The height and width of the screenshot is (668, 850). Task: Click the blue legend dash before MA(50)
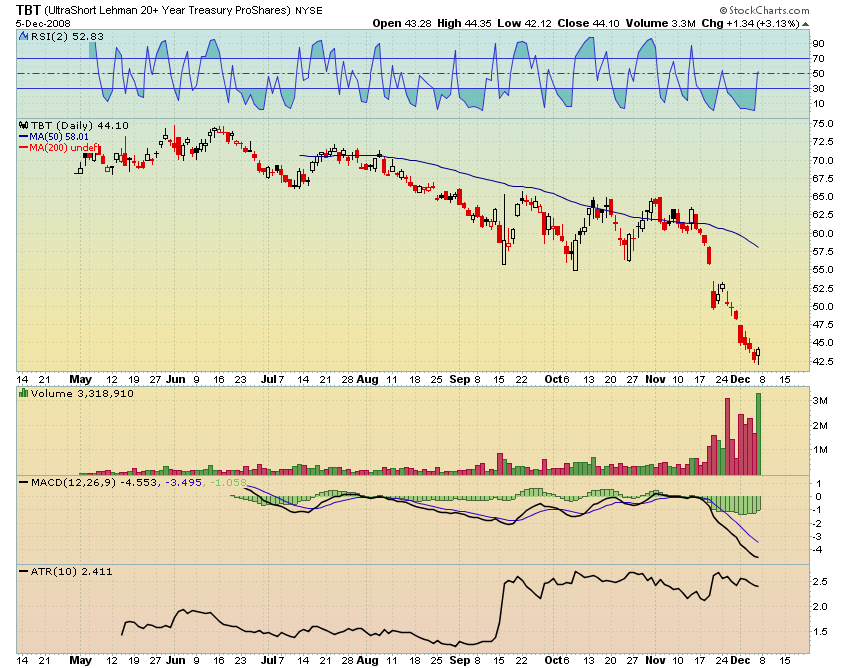23,137
